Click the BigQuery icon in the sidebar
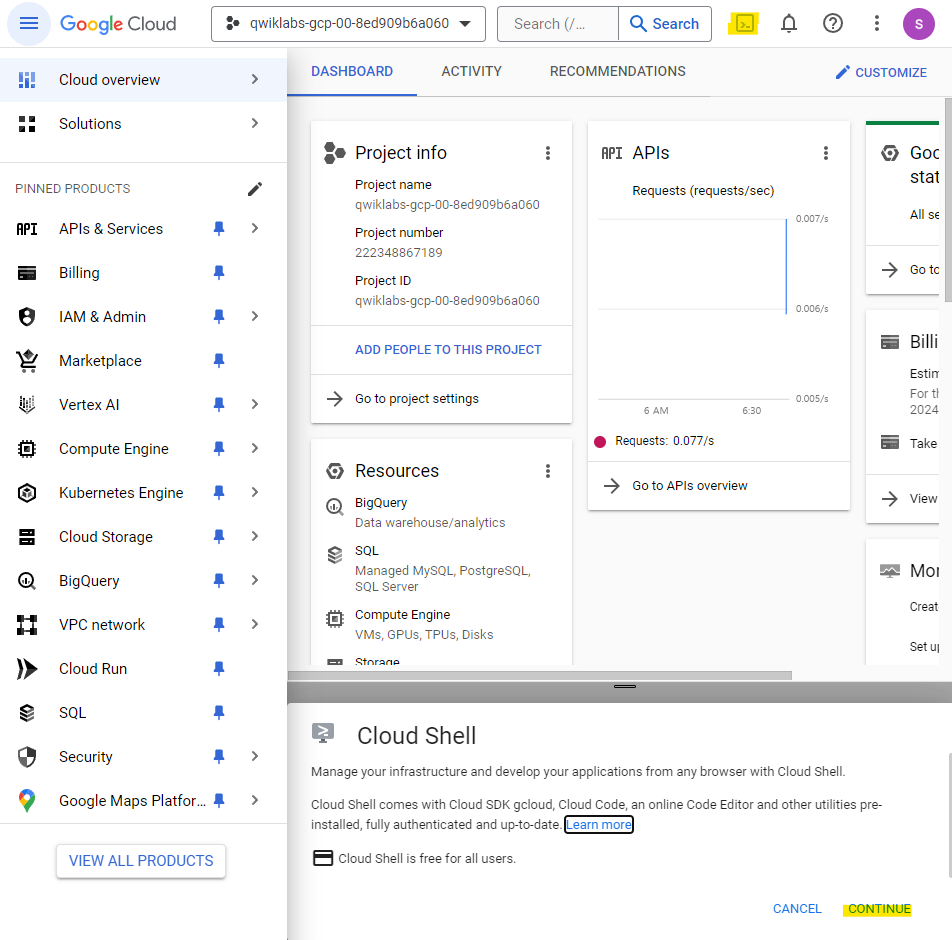The width and height of the screenshot is (952, 940). click(27, 581)
